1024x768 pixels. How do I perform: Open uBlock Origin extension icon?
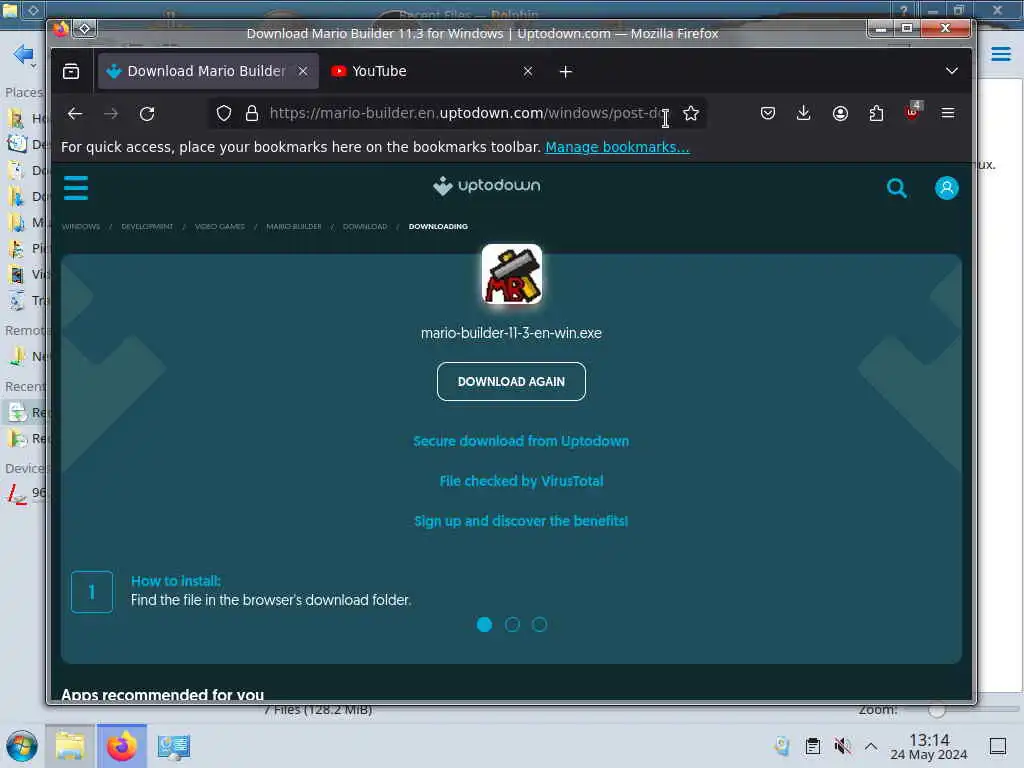(x=913, y=112)
